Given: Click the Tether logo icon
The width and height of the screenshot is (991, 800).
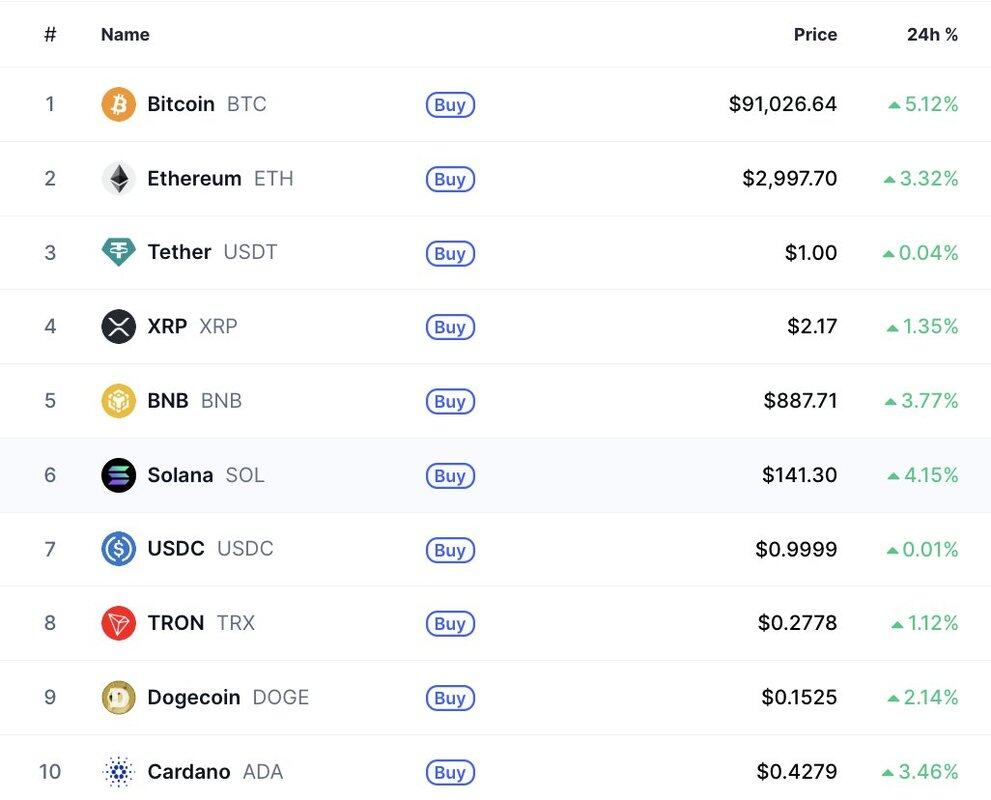Looking at the screenshot, I should tap(118, 252).
